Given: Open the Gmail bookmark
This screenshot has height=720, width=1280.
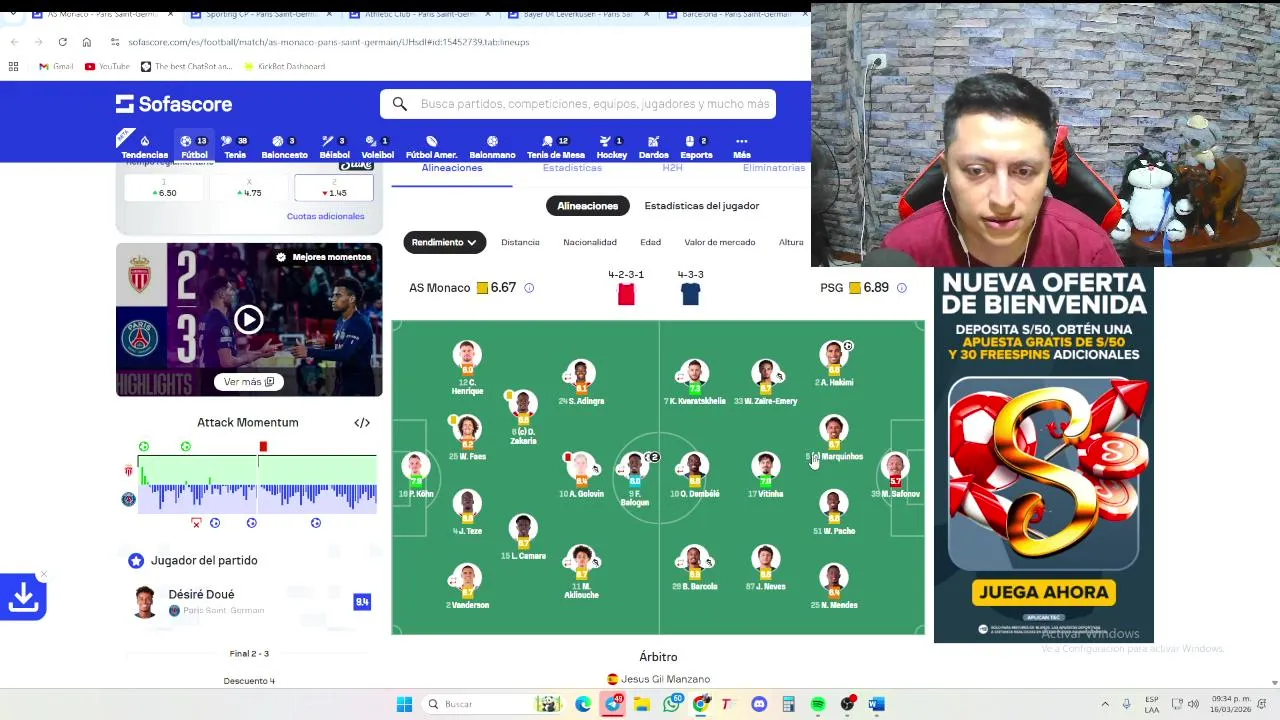Looking at the screenshot, I should click(x=55, y=67).
